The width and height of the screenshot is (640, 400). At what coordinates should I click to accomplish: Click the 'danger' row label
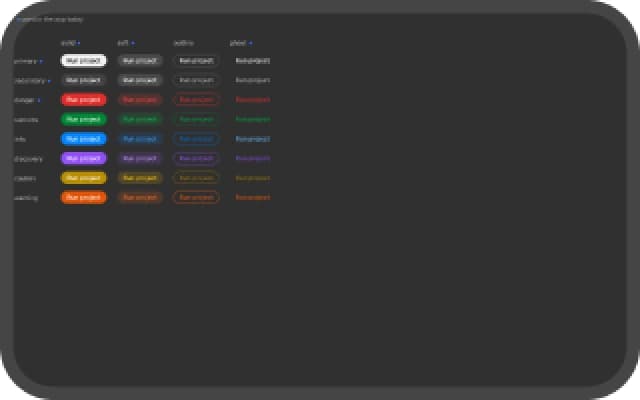[x=24, y=100]
